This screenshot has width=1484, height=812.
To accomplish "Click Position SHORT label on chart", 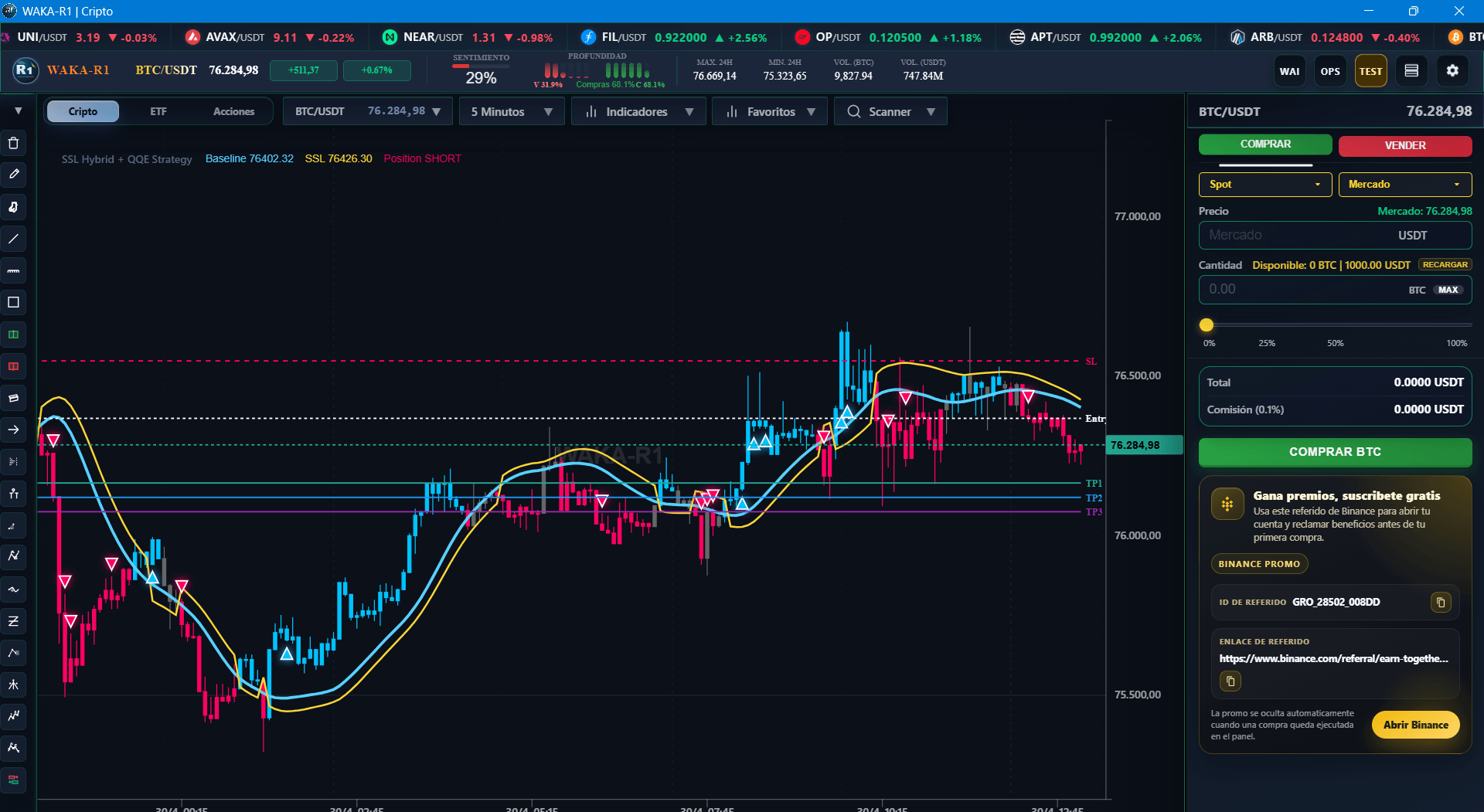I will (x=422, y=158).
